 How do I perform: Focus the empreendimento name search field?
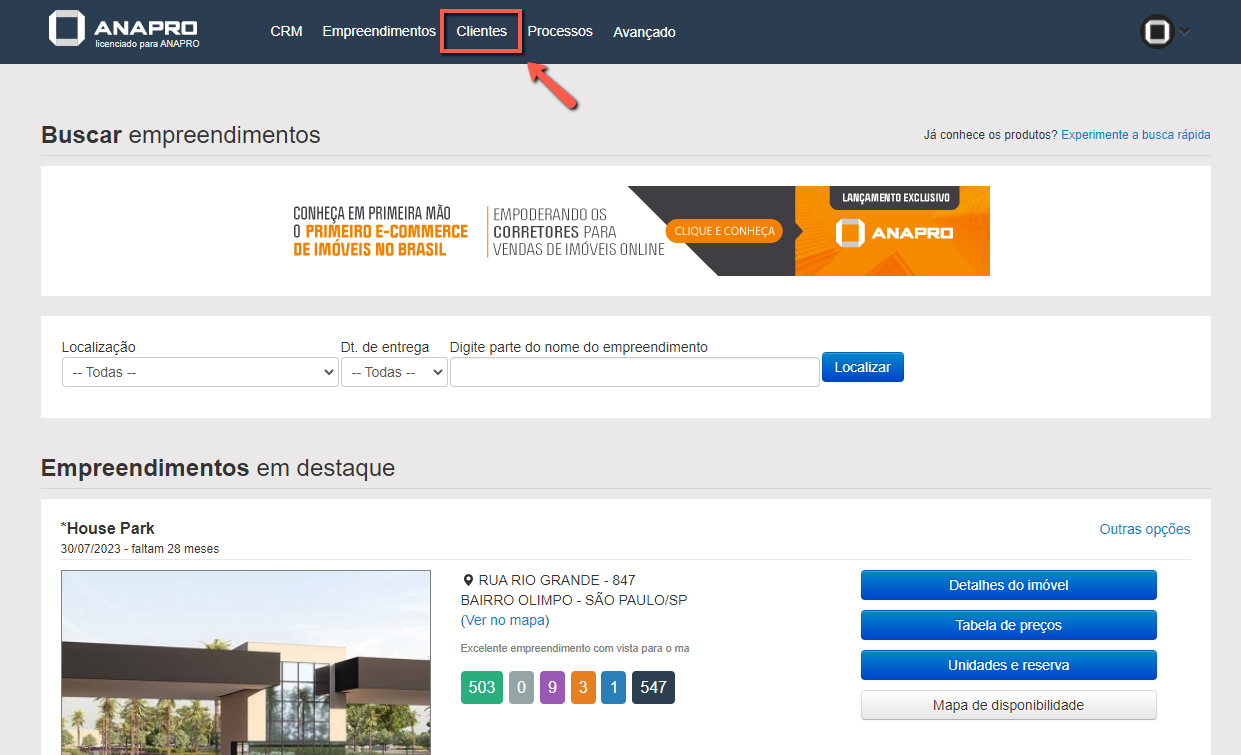(x=634, y=372)
